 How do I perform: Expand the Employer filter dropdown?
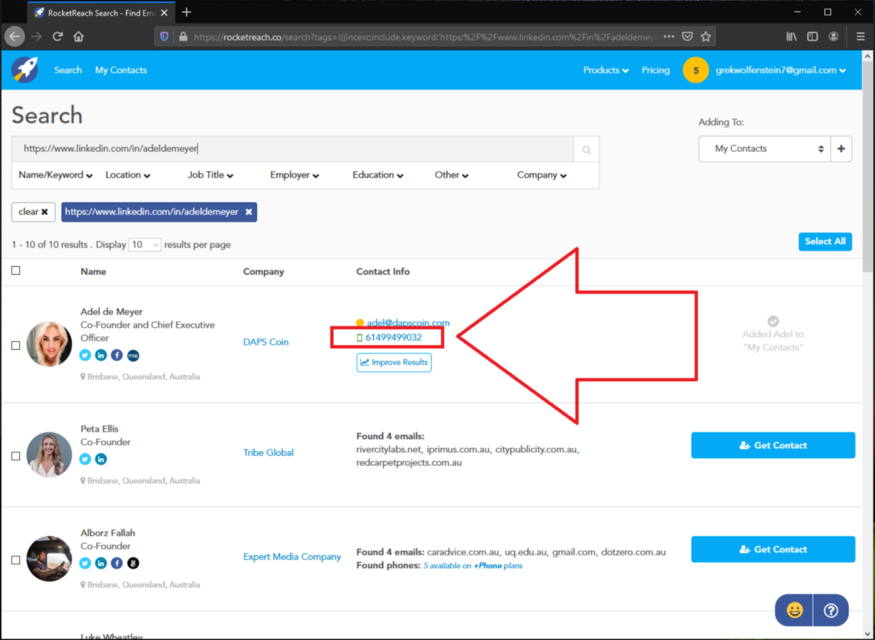[295, 175]
